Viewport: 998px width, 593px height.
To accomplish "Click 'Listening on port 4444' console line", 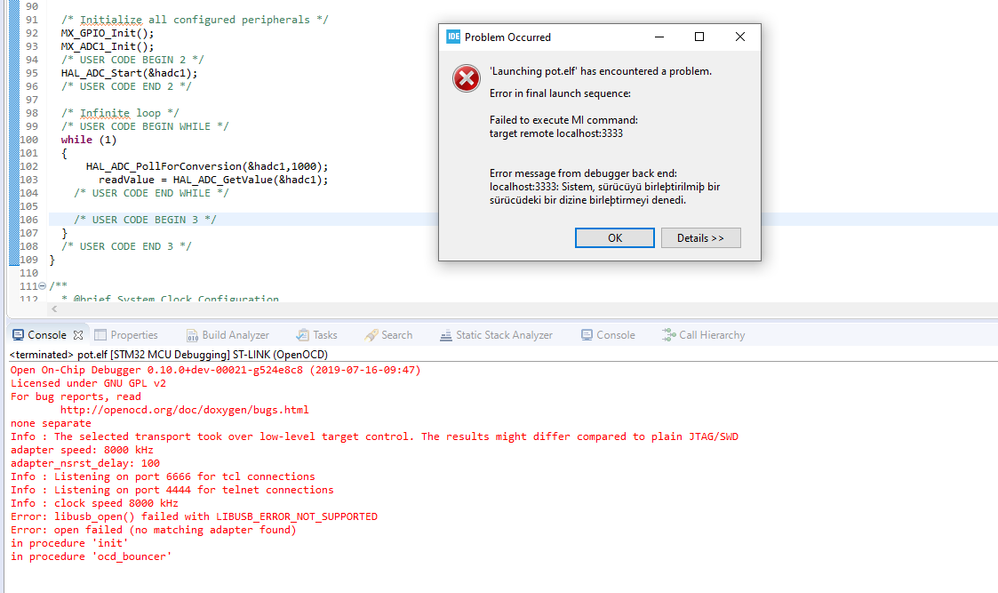I will (172, 490).
